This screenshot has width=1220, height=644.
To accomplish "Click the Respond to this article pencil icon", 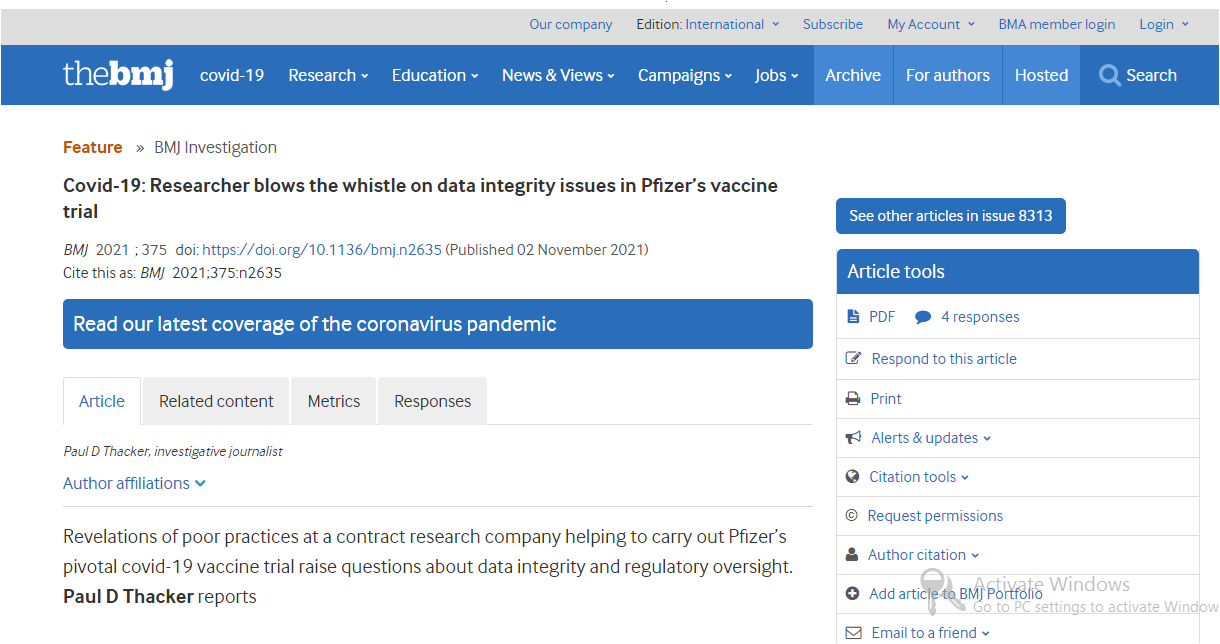I will 853,358.
